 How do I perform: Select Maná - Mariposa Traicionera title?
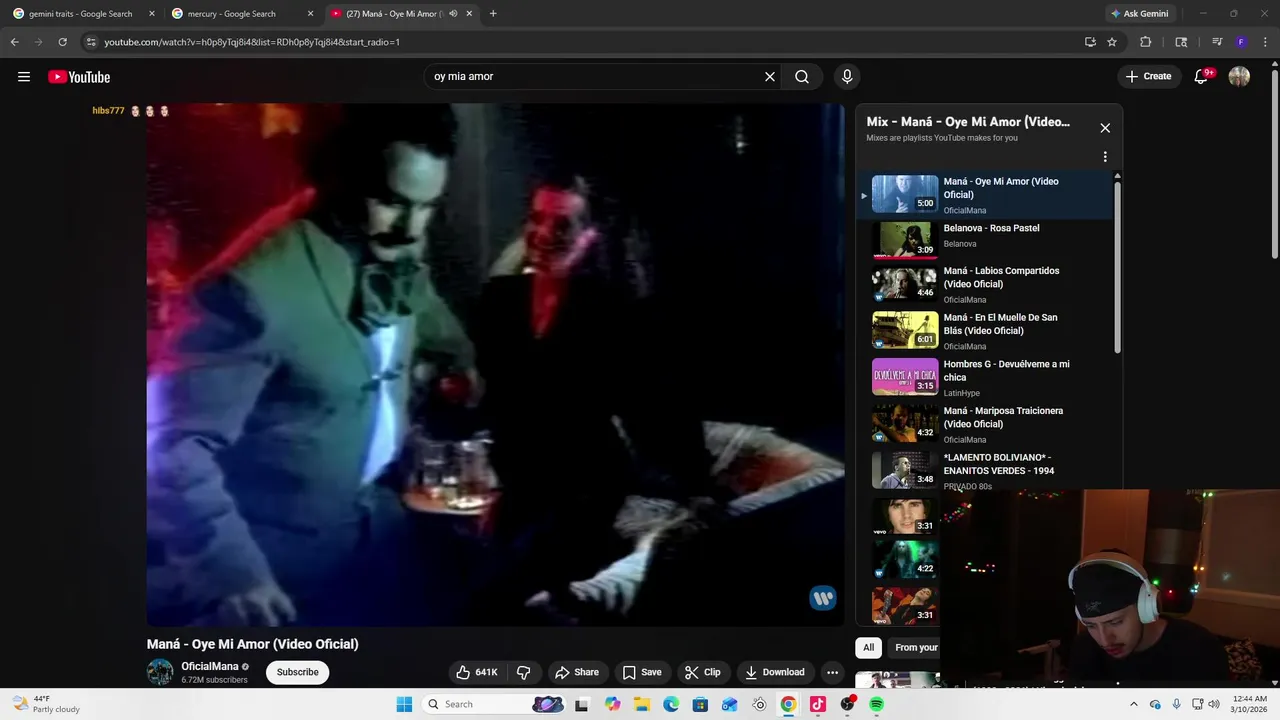pyautogui.click(x=1003, y=417)
